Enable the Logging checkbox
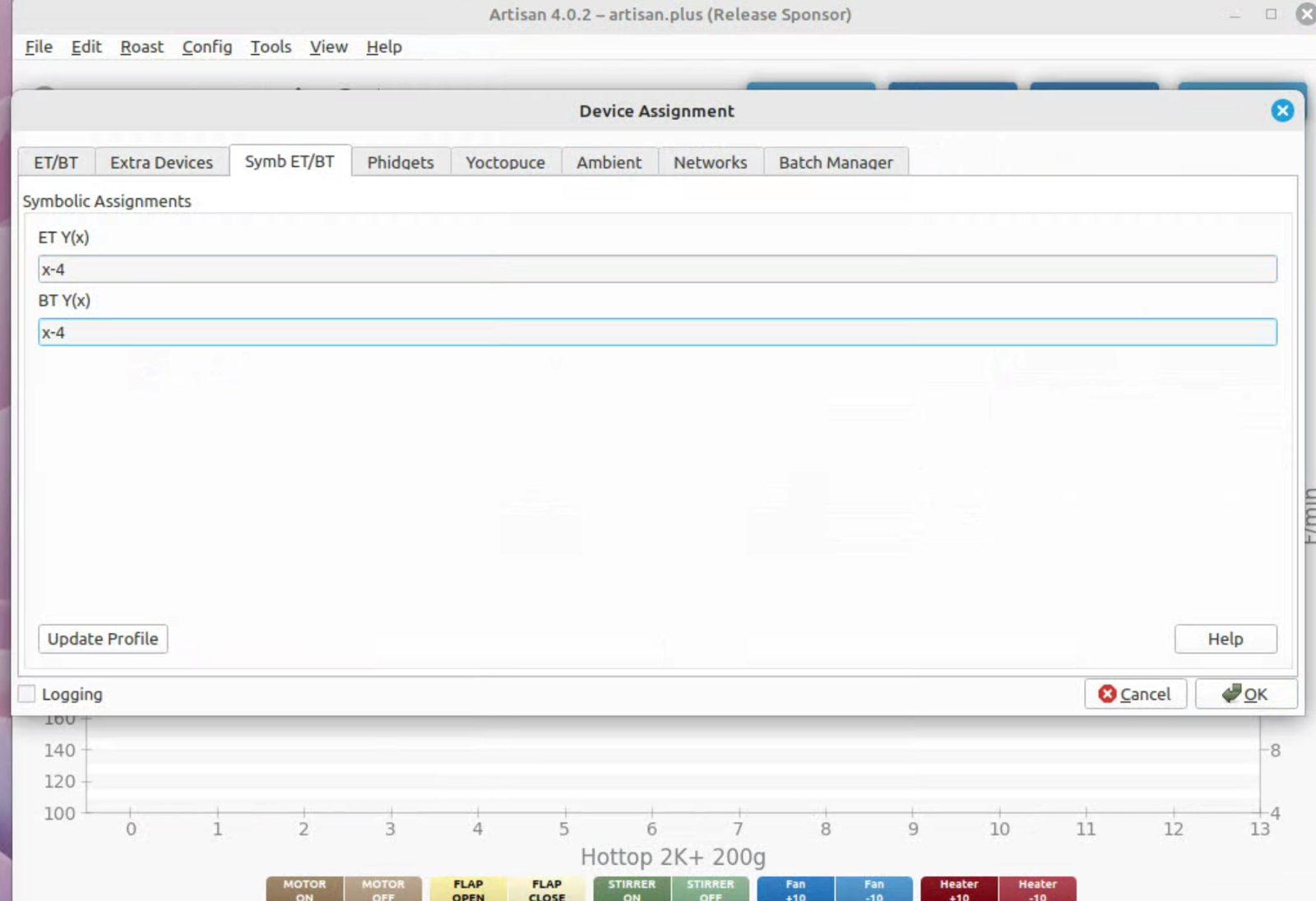This screenshot has height=901, width=1316. 27,694
